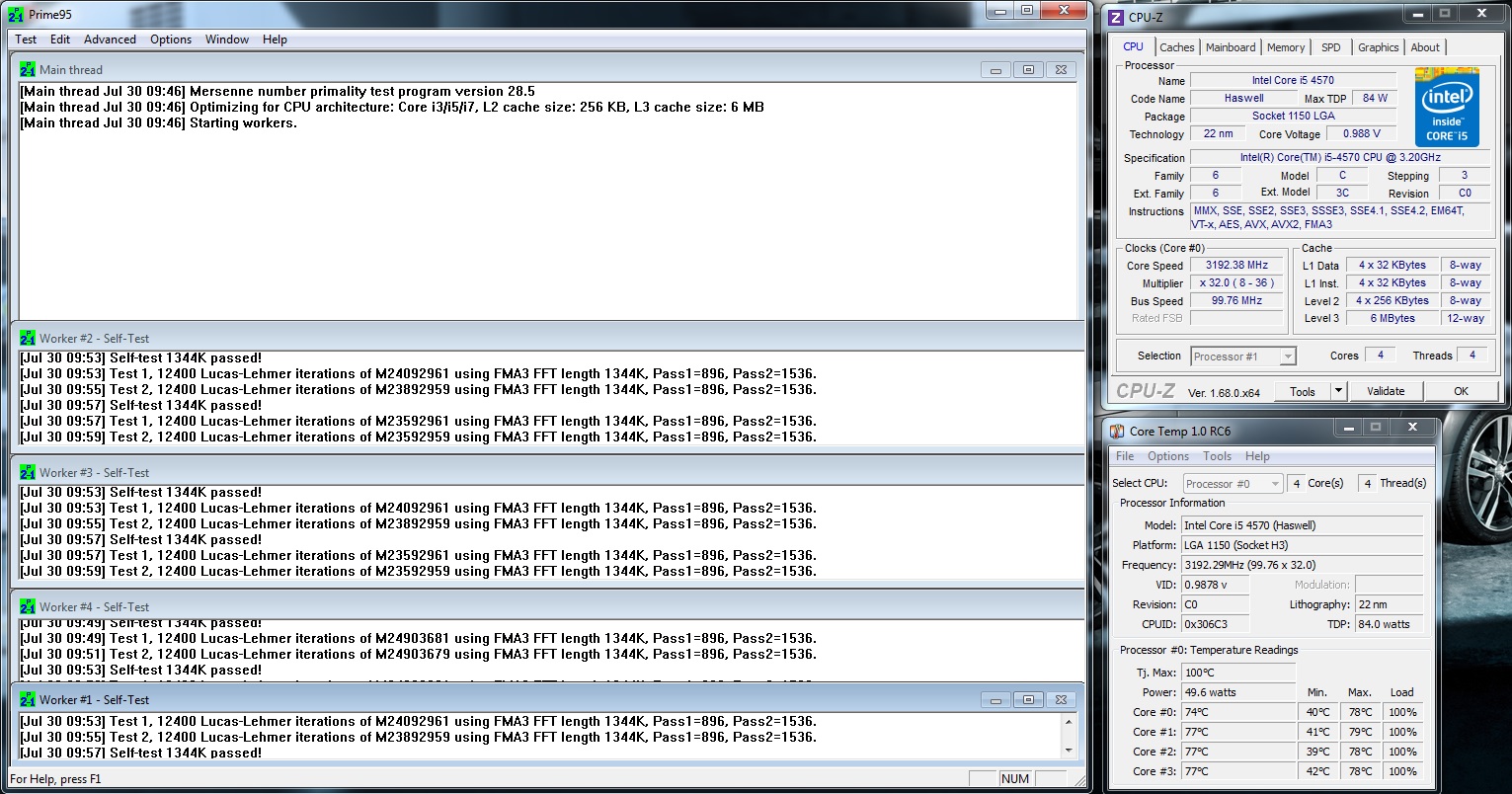This screenshot has height=794, width=1512.
Task: Open the Edit menu in Prime95
Action: pyautogui.click(x=60, y=40)
